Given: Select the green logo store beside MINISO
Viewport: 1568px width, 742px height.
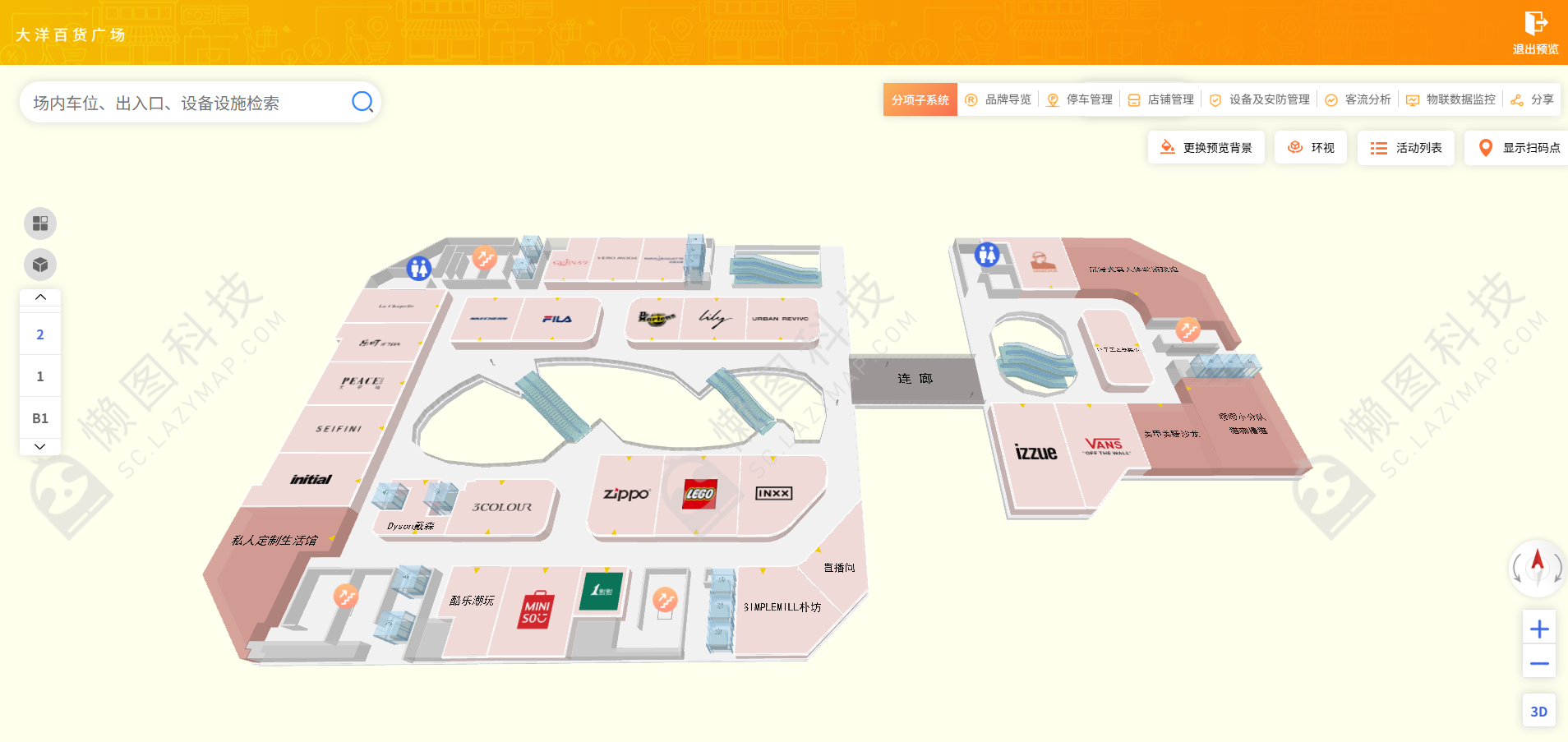Looking at the screenshot, I should 602,591.
